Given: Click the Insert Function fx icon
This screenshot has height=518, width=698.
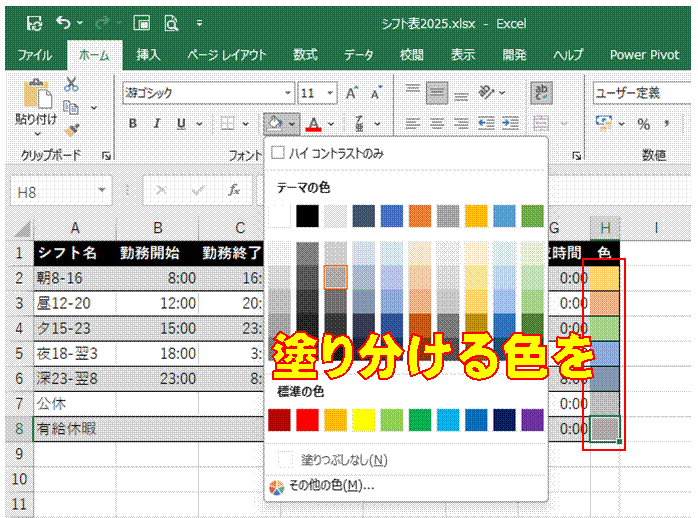Looking at the screenshot, I should pyautogui.click(x=234, y=190).
